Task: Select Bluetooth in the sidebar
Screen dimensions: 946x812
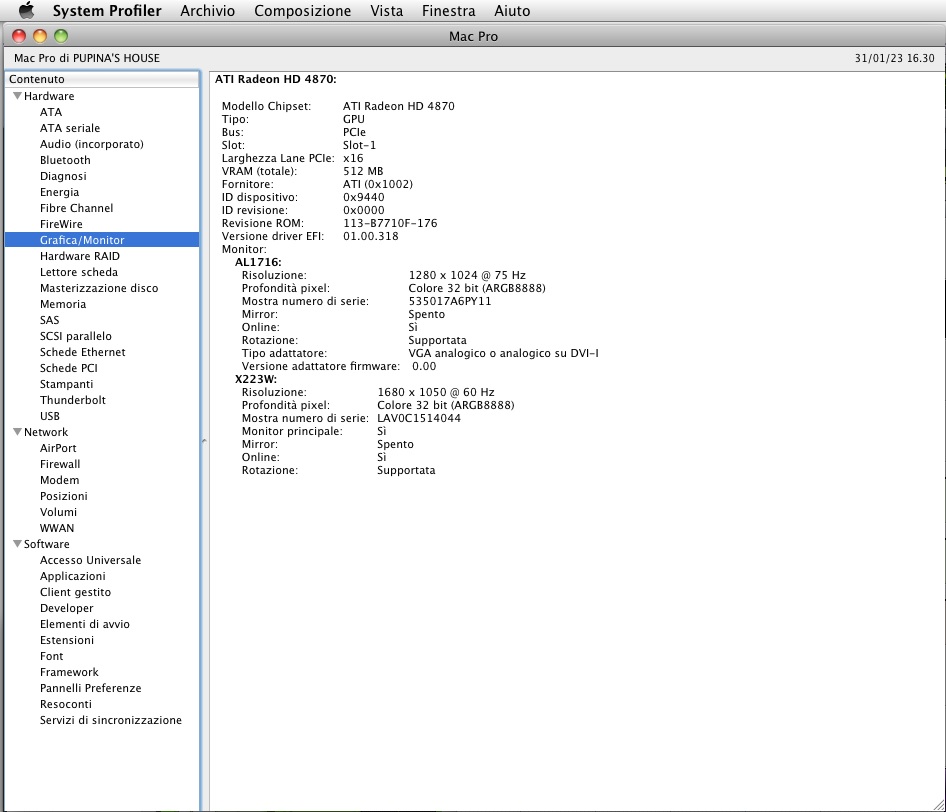Action: [65, 160]
